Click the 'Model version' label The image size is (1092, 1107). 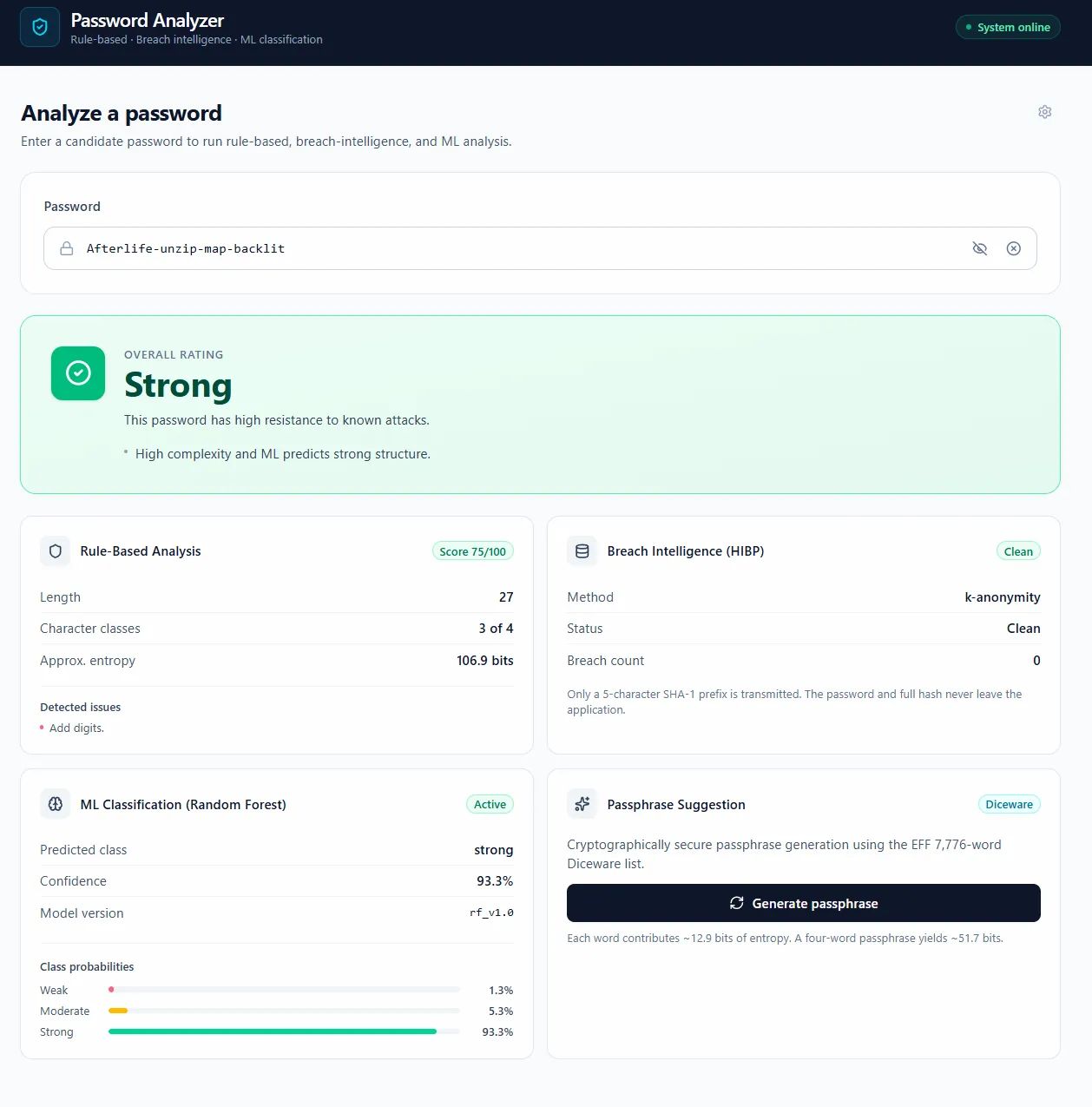click(x=82, y=913)
